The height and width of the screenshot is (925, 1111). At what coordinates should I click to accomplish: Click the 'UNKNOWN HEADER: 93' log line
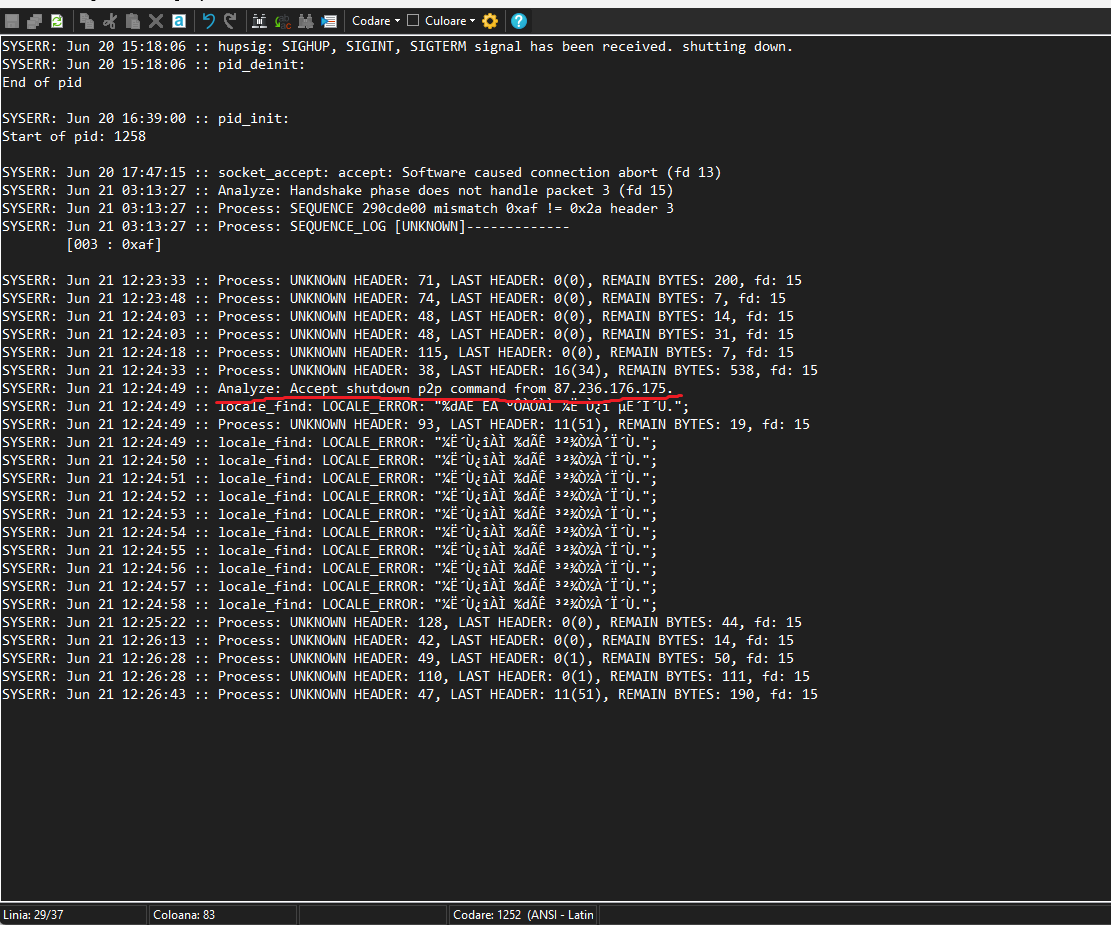(405, 425)
